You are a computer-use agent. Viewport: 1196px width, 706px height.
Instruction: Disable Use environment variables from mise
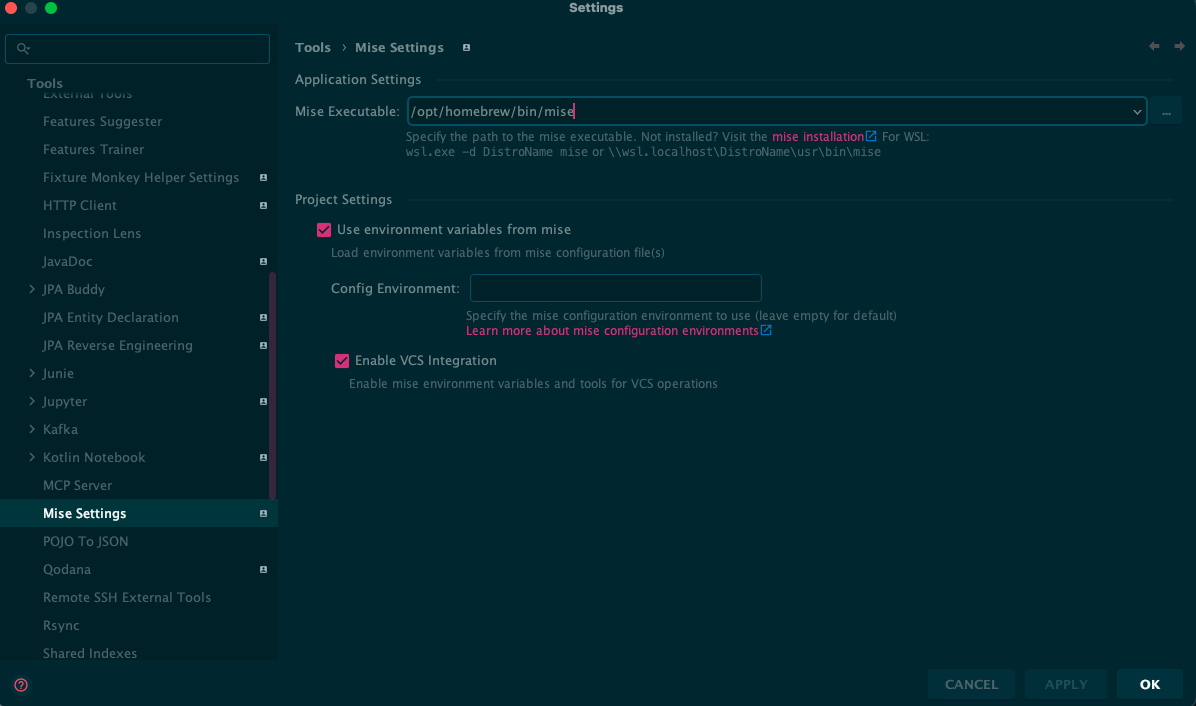(324, 230)
